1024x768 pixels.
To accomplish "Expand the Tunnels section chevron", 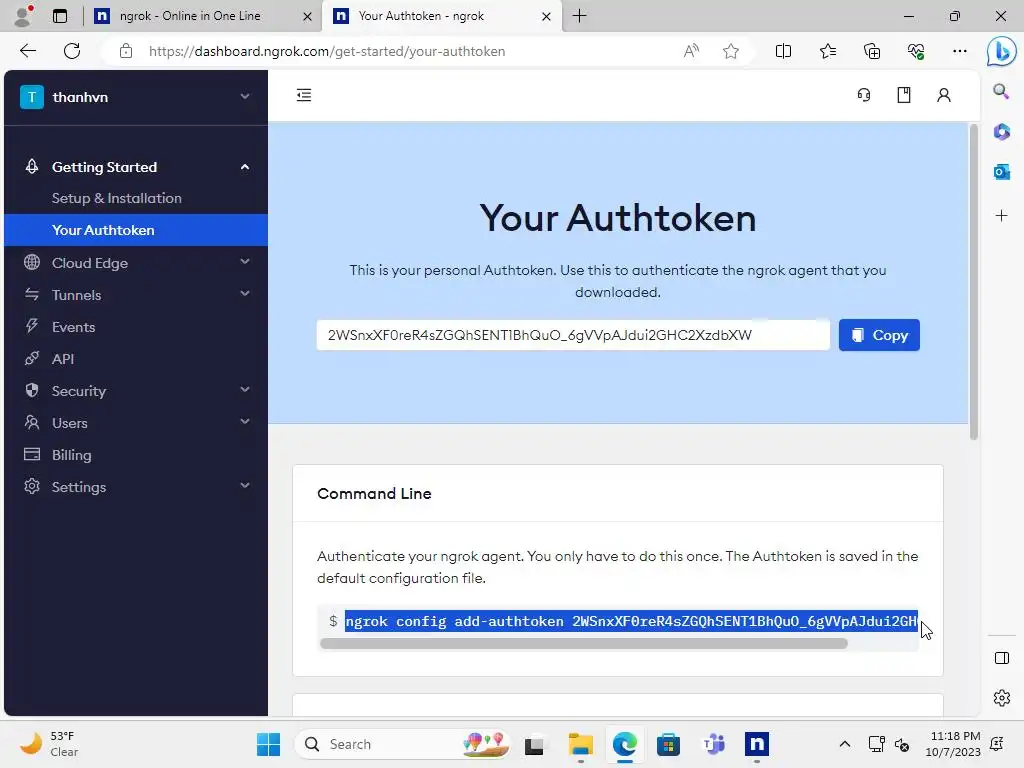I will (245, 294).
